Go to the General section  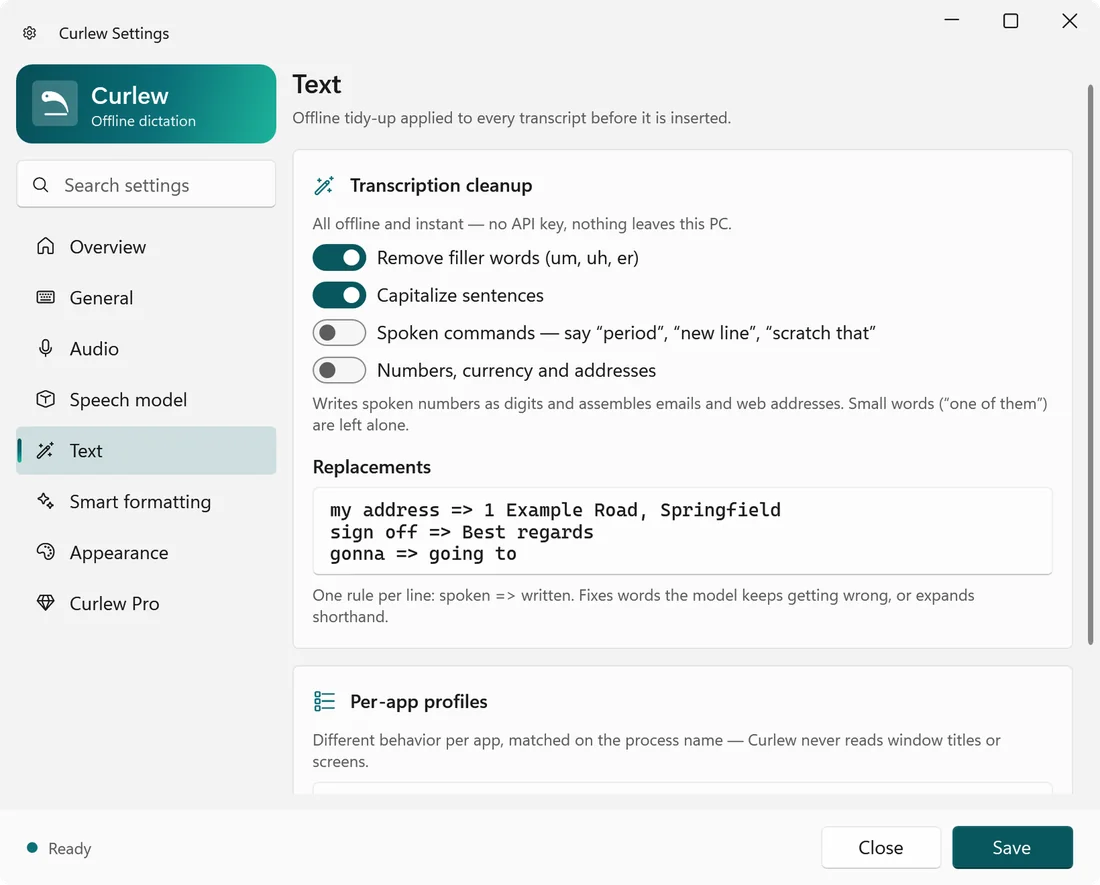pos(146,297)
